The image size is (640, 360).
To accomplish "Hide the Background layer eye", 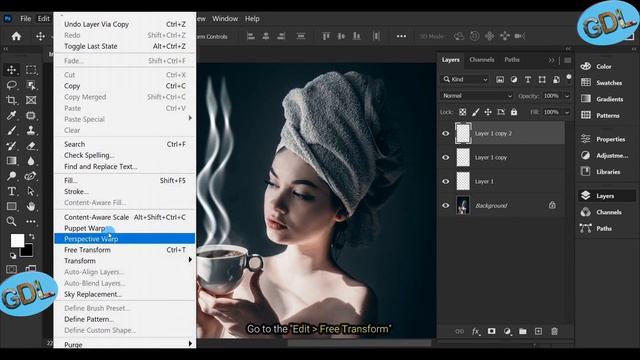I will point(446,206).
